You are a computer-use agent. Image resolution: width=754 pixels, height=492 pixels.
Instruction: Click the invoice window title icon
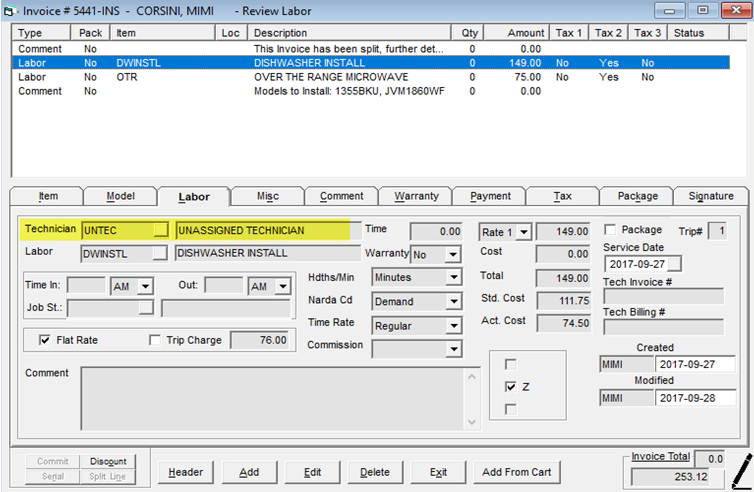coord(9,11)
